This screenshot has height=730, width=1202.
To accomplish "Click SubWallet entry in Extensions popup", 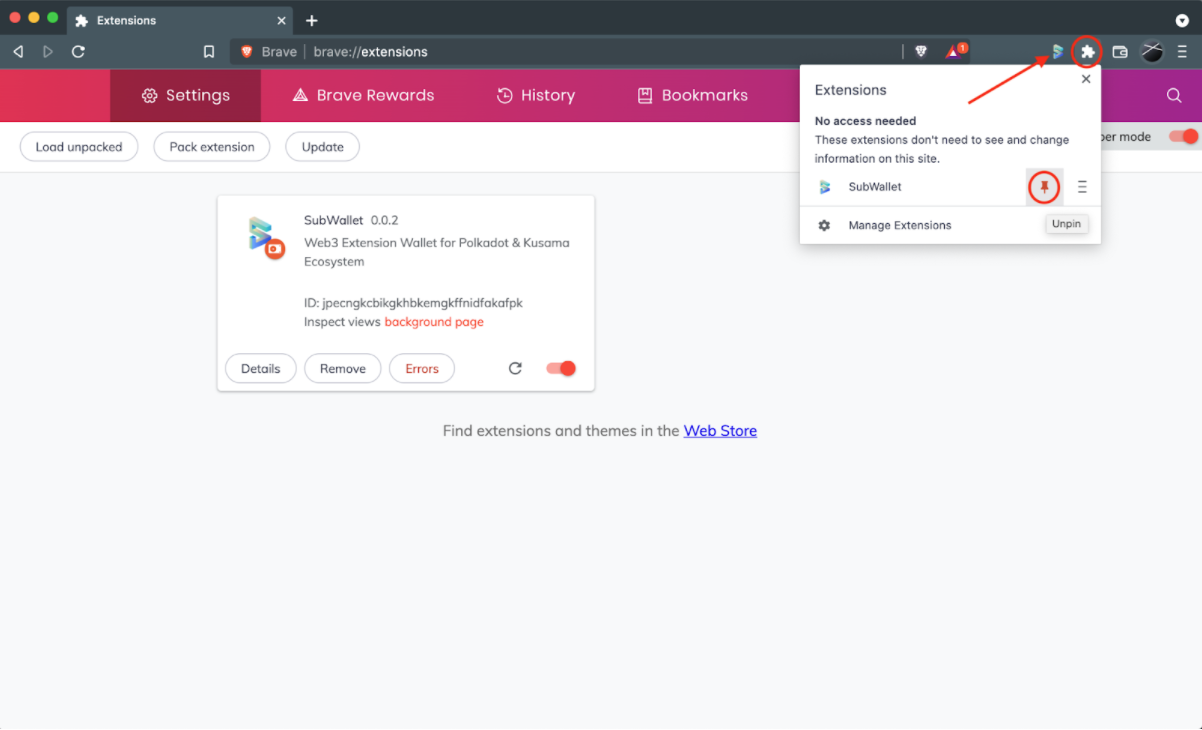I will tap(875, 187).
